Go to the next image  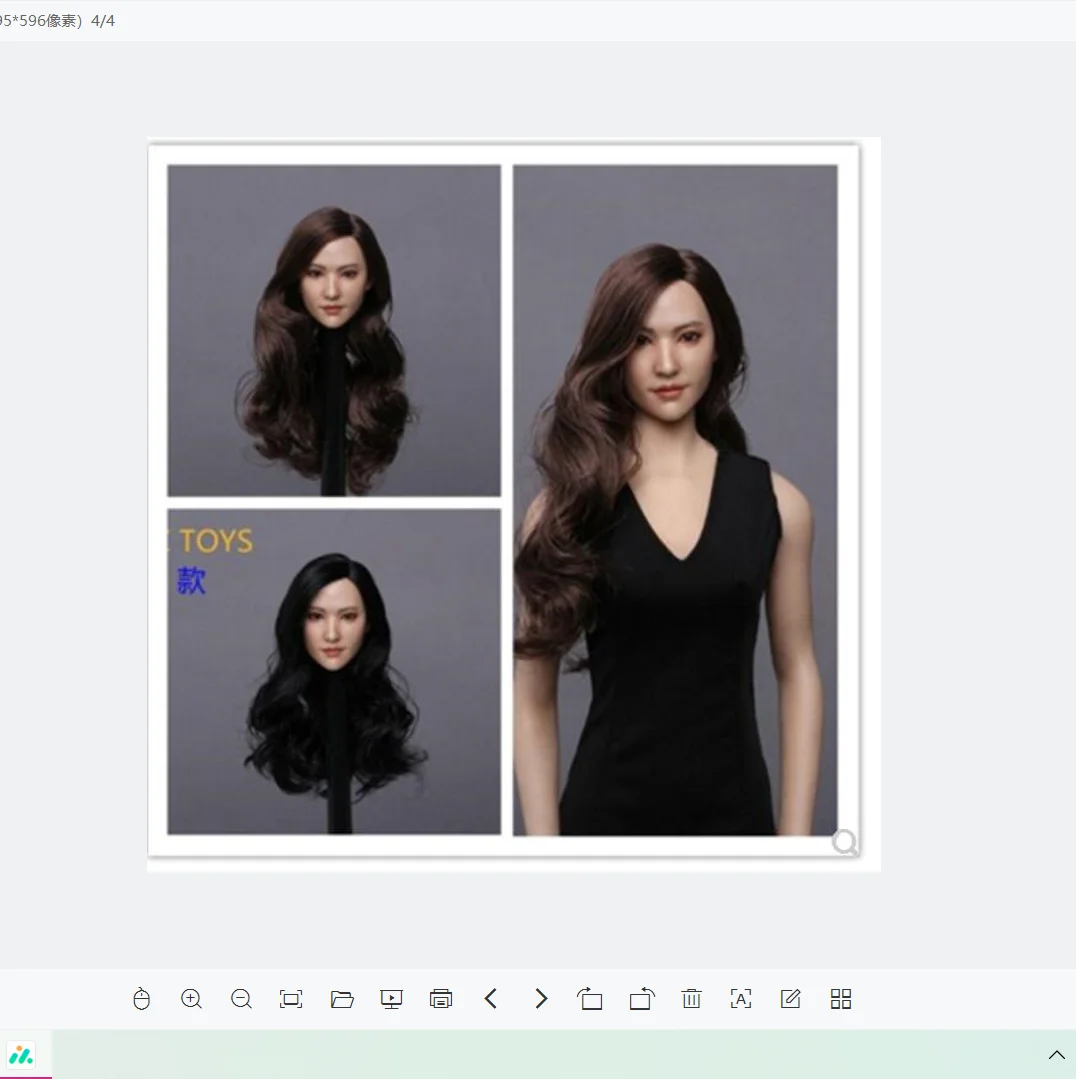[x=541, y=999]
